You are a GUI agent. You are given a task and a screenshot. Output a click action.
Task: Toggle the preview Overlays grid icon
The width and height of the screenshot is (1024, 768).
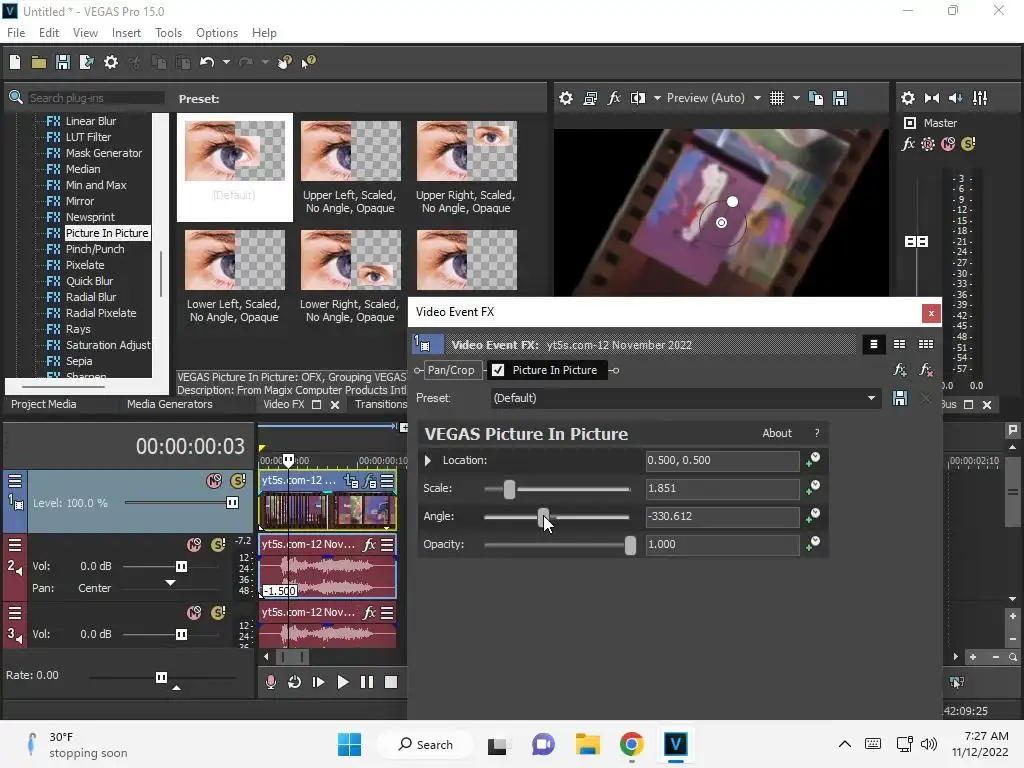click(x=776, y=98)
